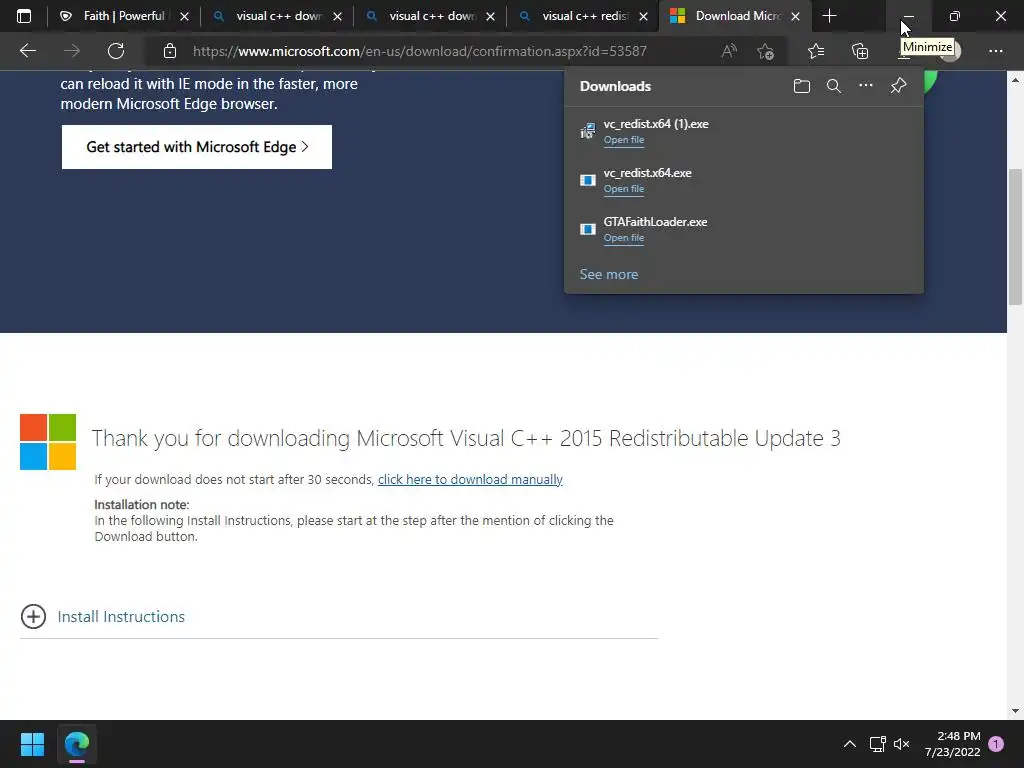Open Read aloud icon in address bar
Screen dimensions: 1024x768
[x=729, y=51]
